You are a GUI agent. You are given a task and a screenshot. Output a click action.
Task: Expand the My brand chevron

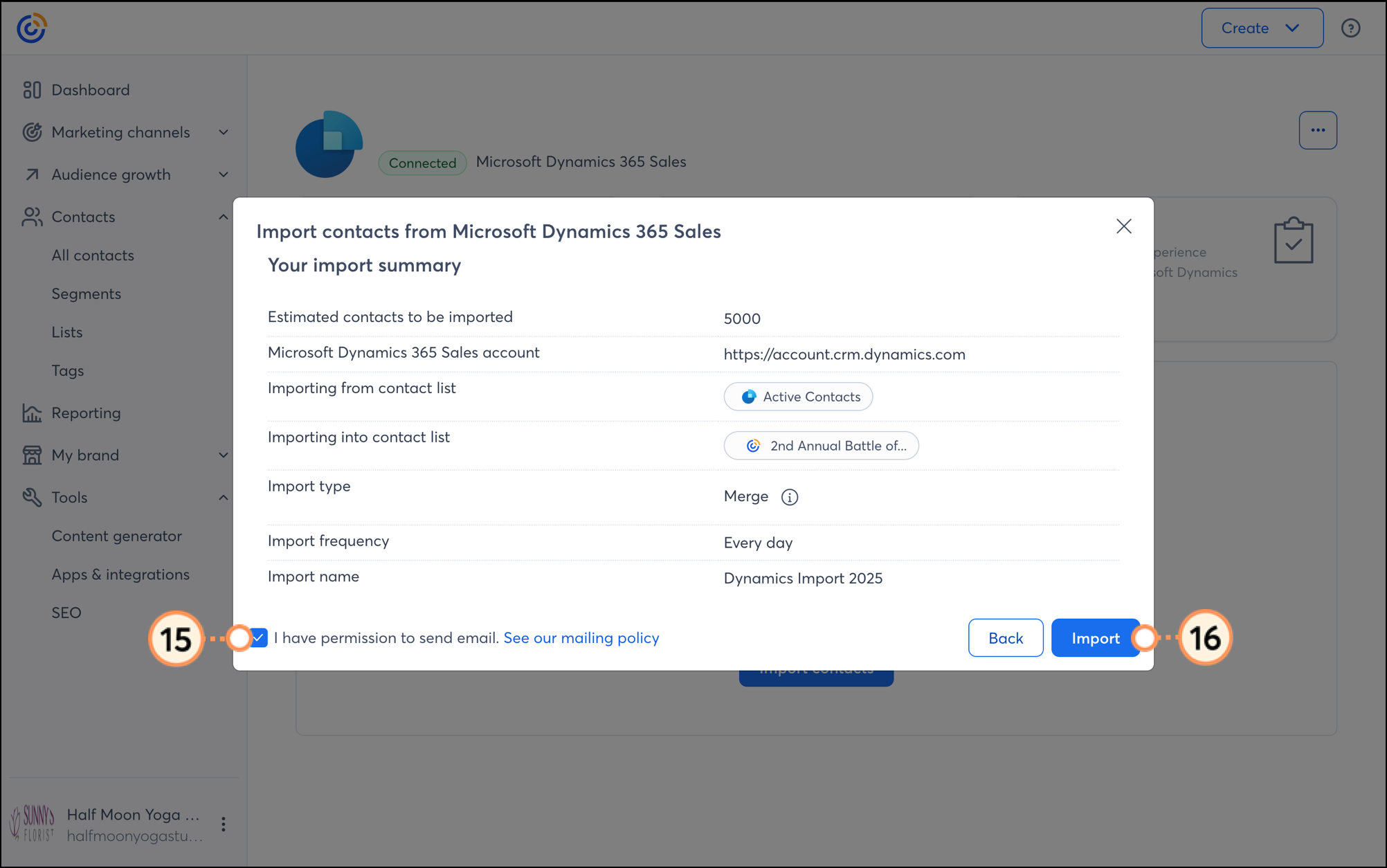(x=224, y=455)
